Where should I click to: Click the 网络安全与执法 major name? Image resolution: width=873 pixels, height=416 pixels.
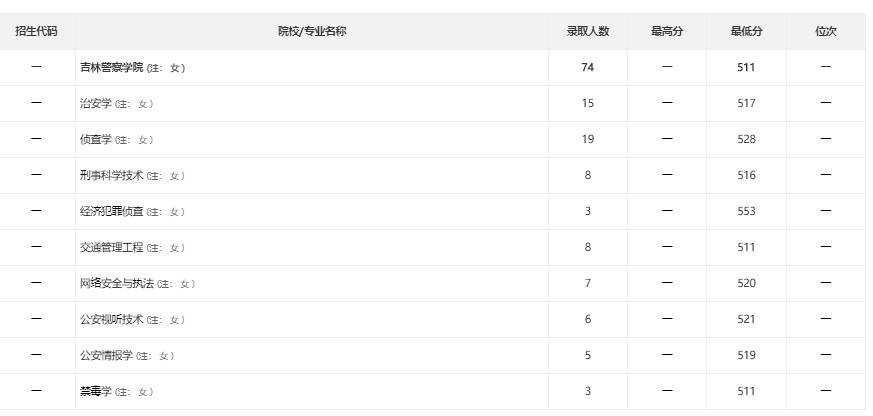click(x=117, y=283)
